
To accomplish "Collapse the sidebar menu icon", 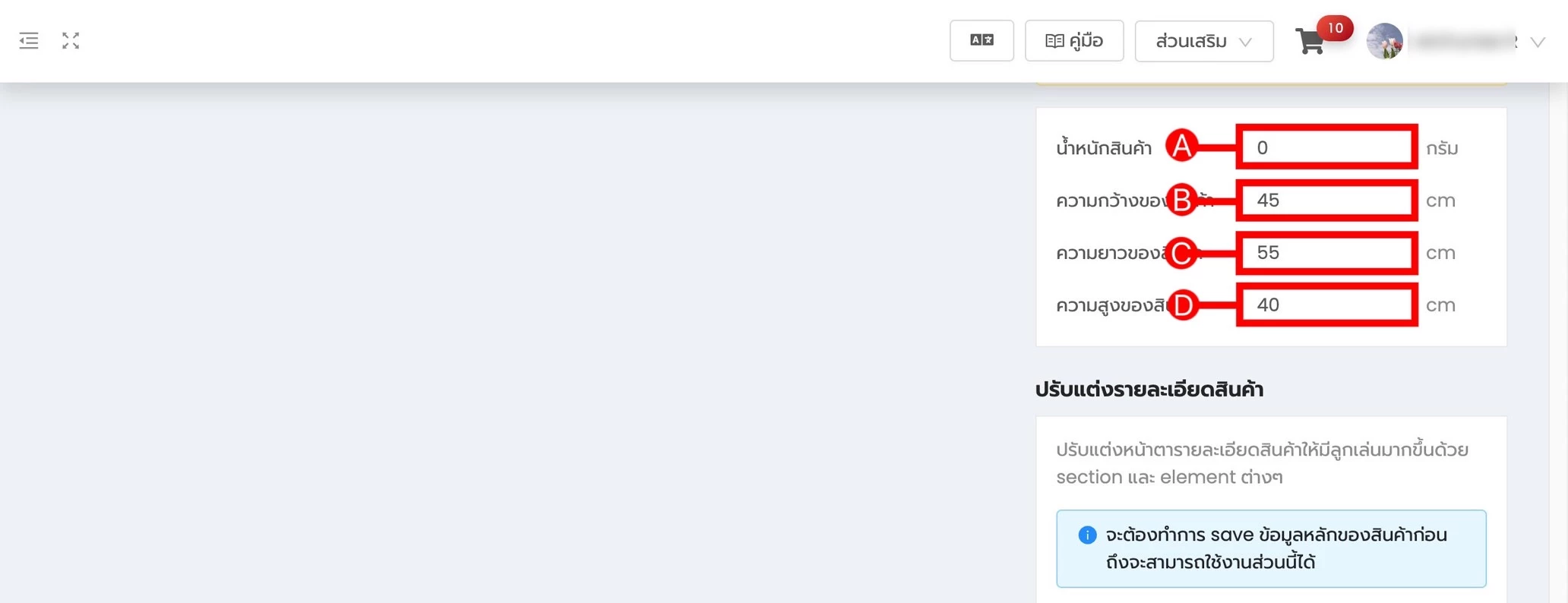I will [29, 41].
